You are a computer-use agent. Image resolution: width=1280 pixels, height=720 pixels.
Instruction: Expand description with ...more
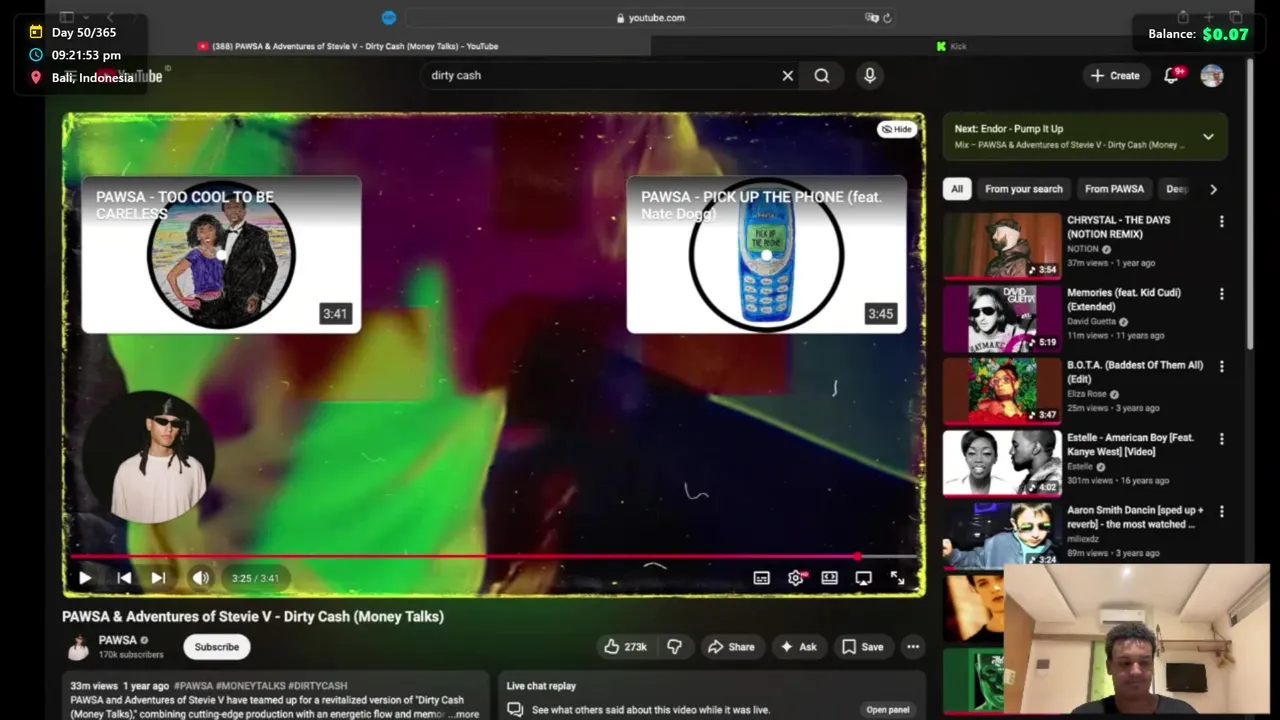465,714
